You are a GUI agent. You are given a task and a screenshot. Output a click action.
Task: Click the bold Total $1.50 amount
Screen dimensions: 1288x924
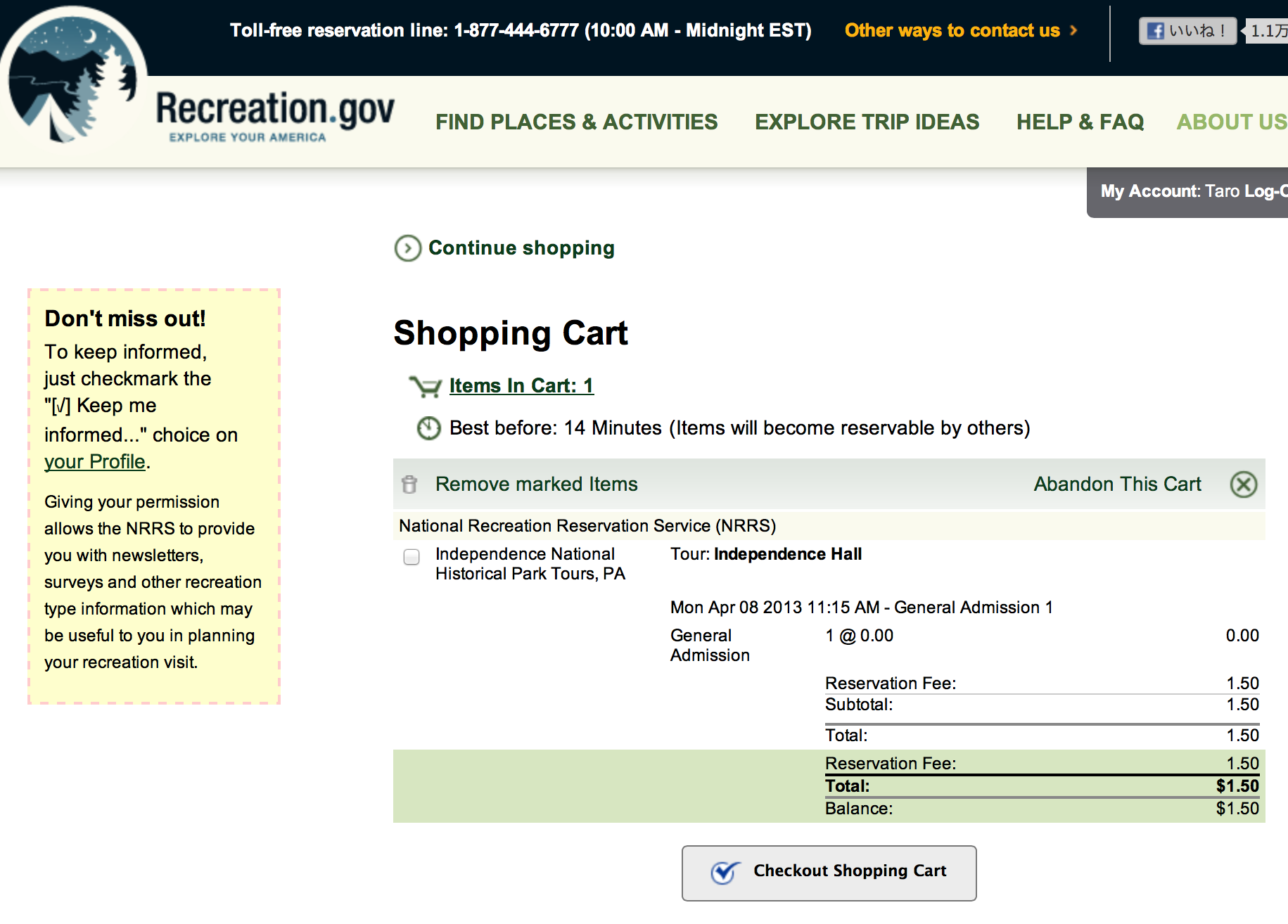(1237, 786)
